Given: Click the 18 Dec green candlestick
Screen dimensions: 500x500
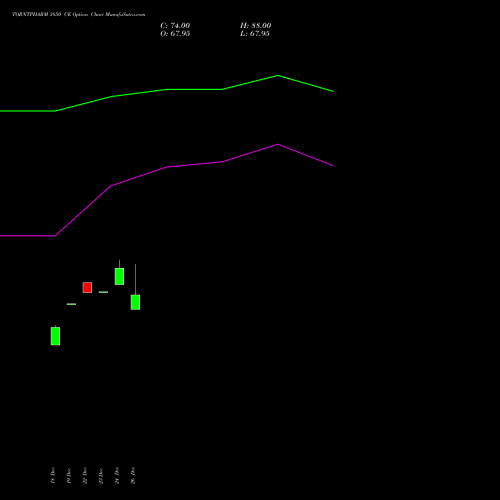Looking at the screenshot, I should click(x=55, y=336).
